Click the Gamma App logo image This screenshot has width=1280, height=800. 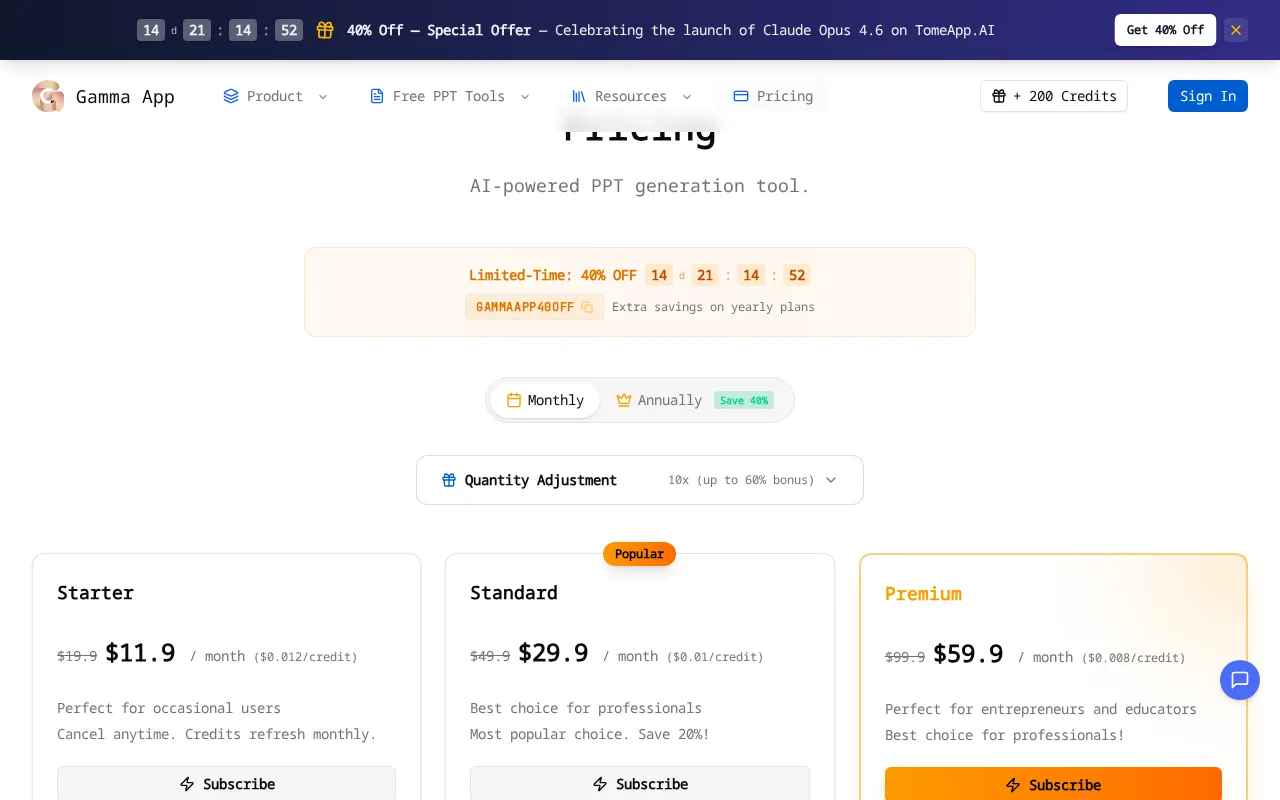coord(48,96)
